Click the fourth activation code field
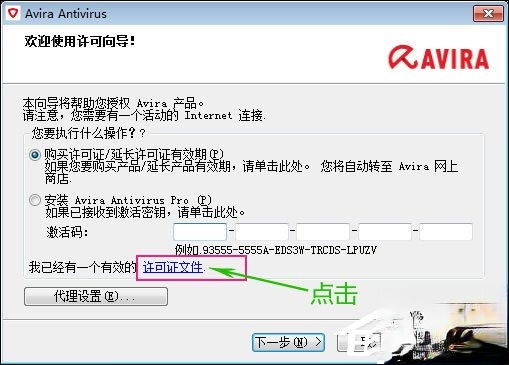Screen dimensions: 509x365 point(385,232)
